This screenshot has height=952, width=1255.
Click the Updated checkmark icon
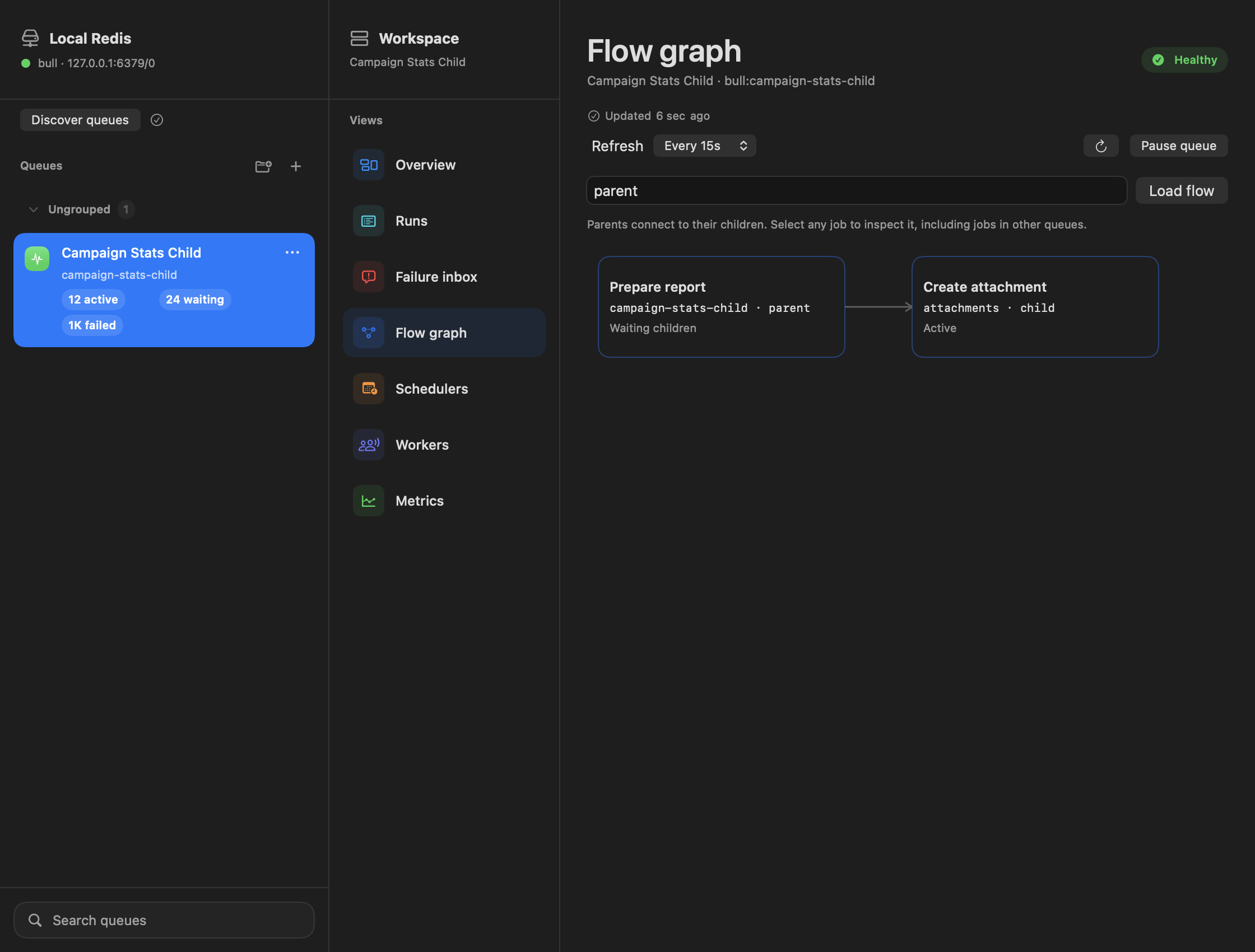pyautogui.click(x=593, y=116)
